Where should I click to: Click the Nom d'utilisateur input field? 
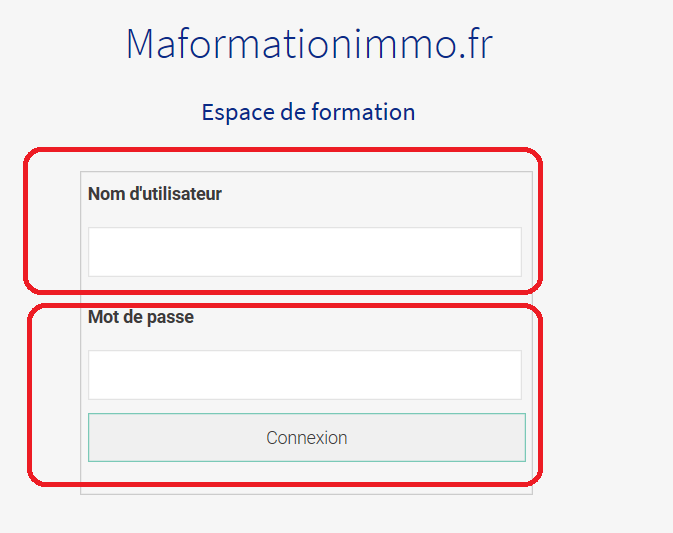pos(304,251)
